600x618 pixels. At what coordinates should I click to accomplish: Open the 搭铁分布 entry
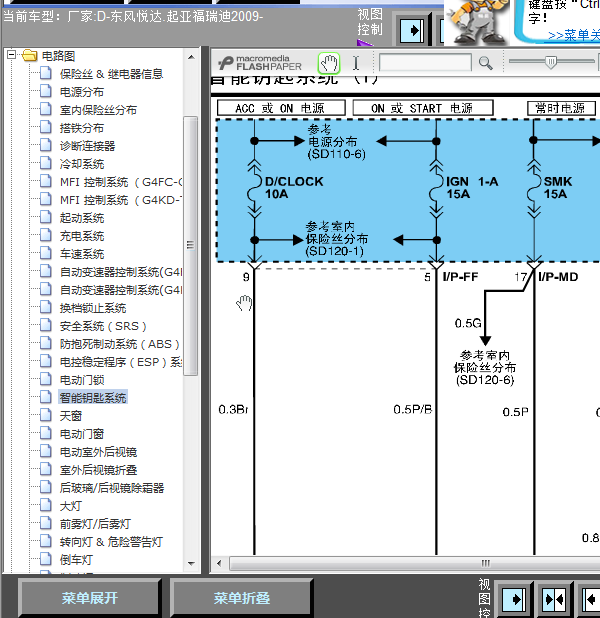pos(82,128)
